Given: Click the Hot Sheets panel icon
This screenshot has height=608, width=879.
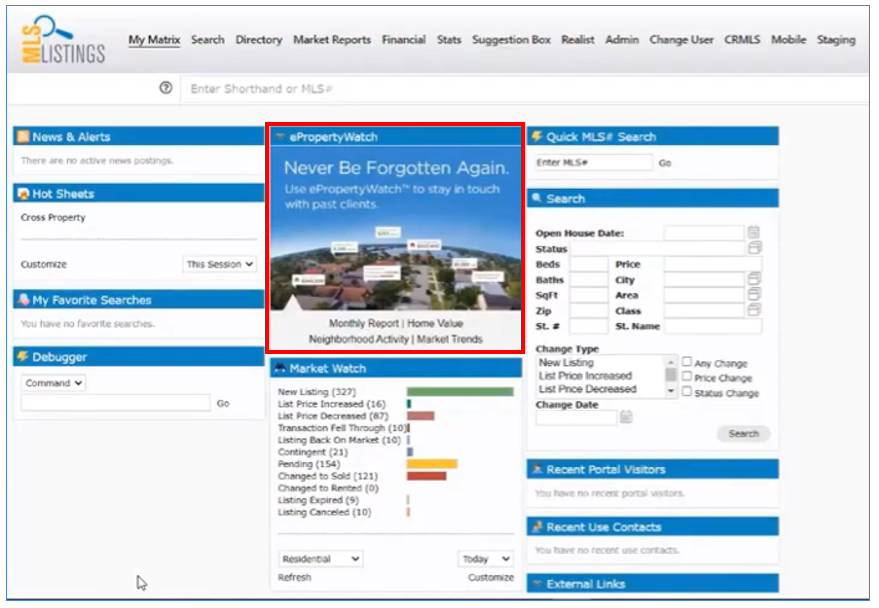Looking at the screenshot, I should [23, 194].
